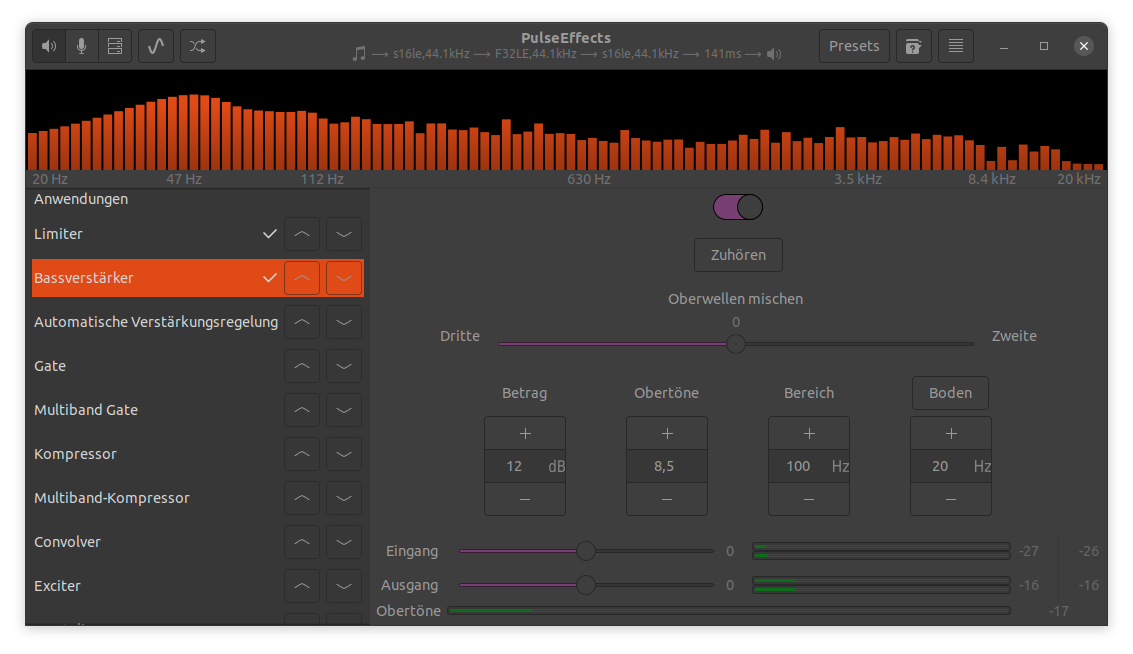Decrease Boden frequency with minus button

[951, 499]
